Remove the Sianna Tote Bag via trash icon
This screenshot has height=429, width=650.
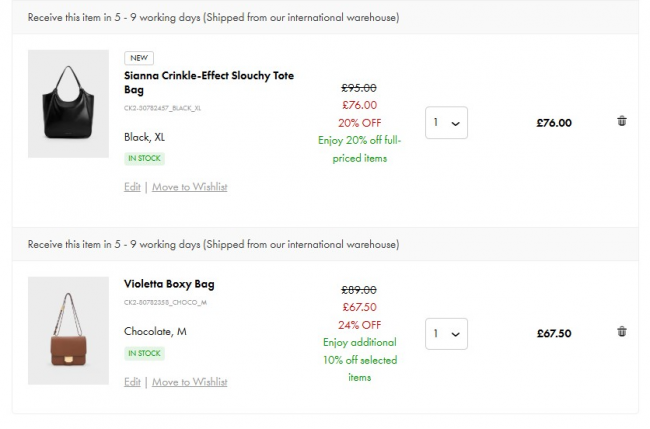pyautogui.click(x=622, y=121)
